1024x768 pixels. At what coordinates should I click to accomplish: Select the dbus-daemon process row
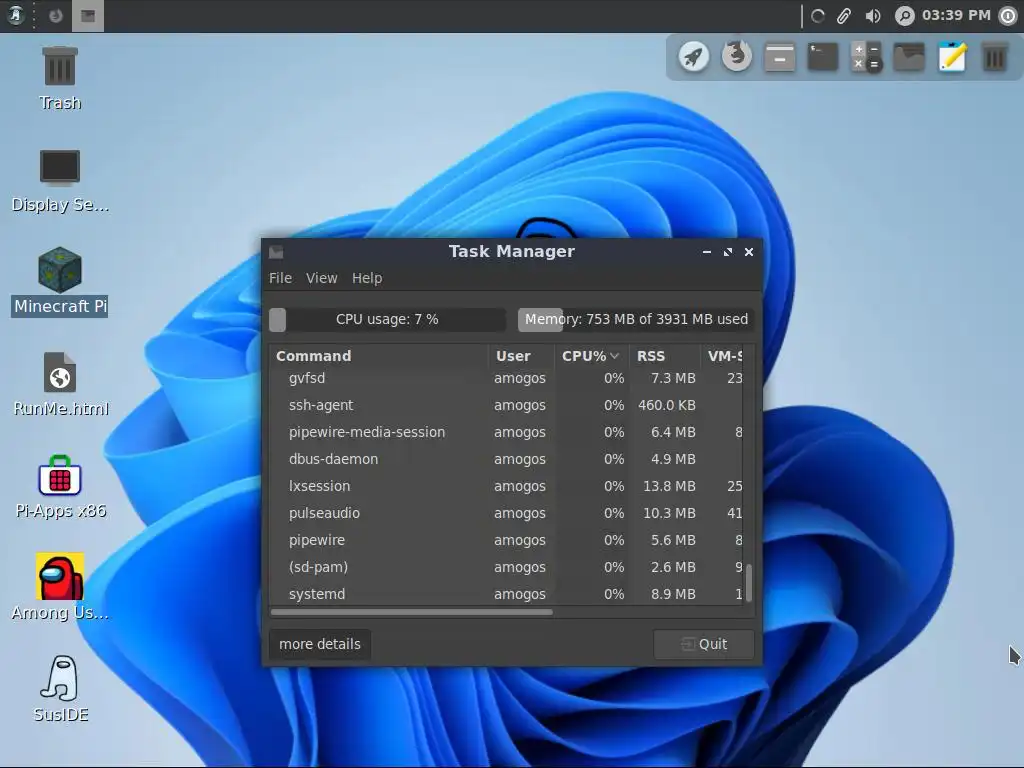click(x=506, y=459)
